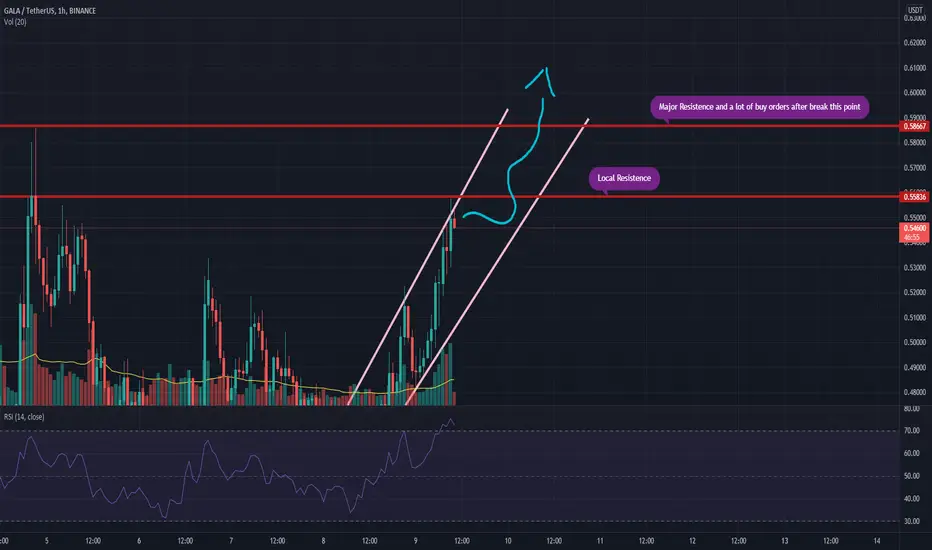
Task: Select the RSI (14, close) indicator label
Action: [24, 417]
